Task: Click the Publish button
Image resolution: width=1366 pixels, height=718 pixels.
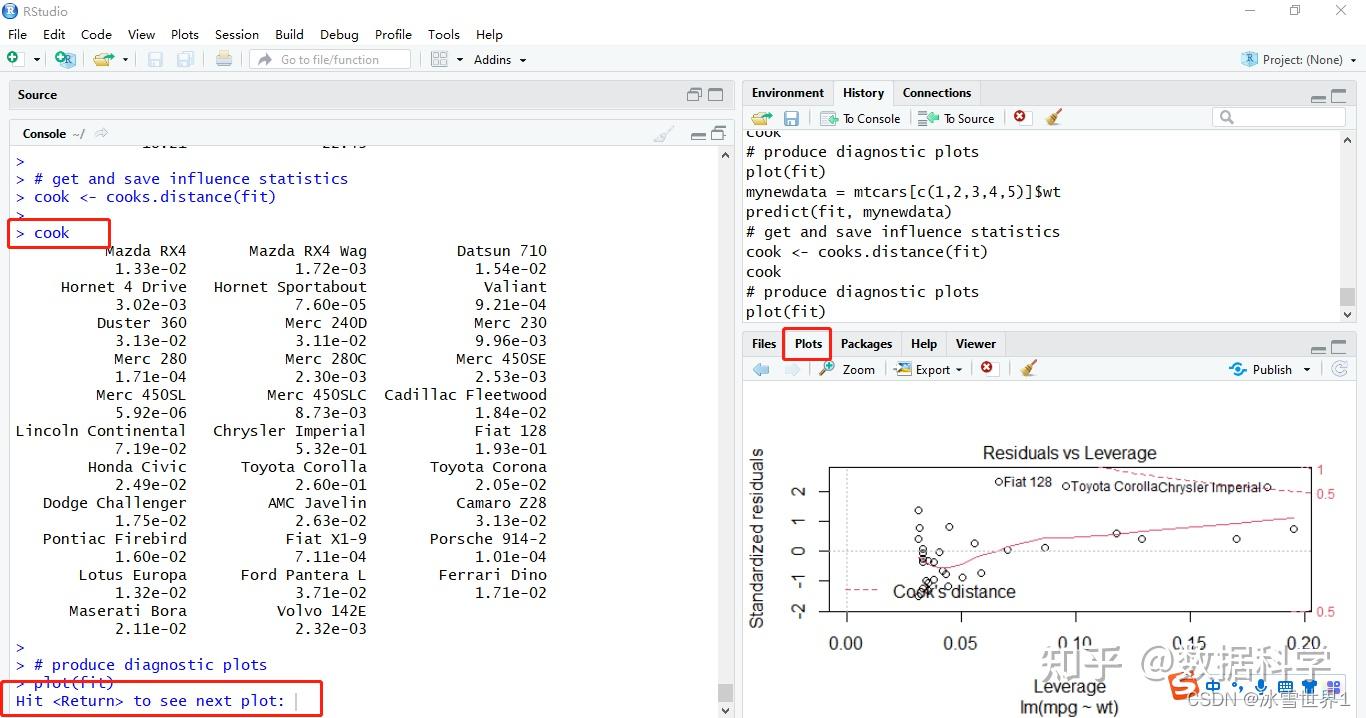Action: click(1261, 369)
